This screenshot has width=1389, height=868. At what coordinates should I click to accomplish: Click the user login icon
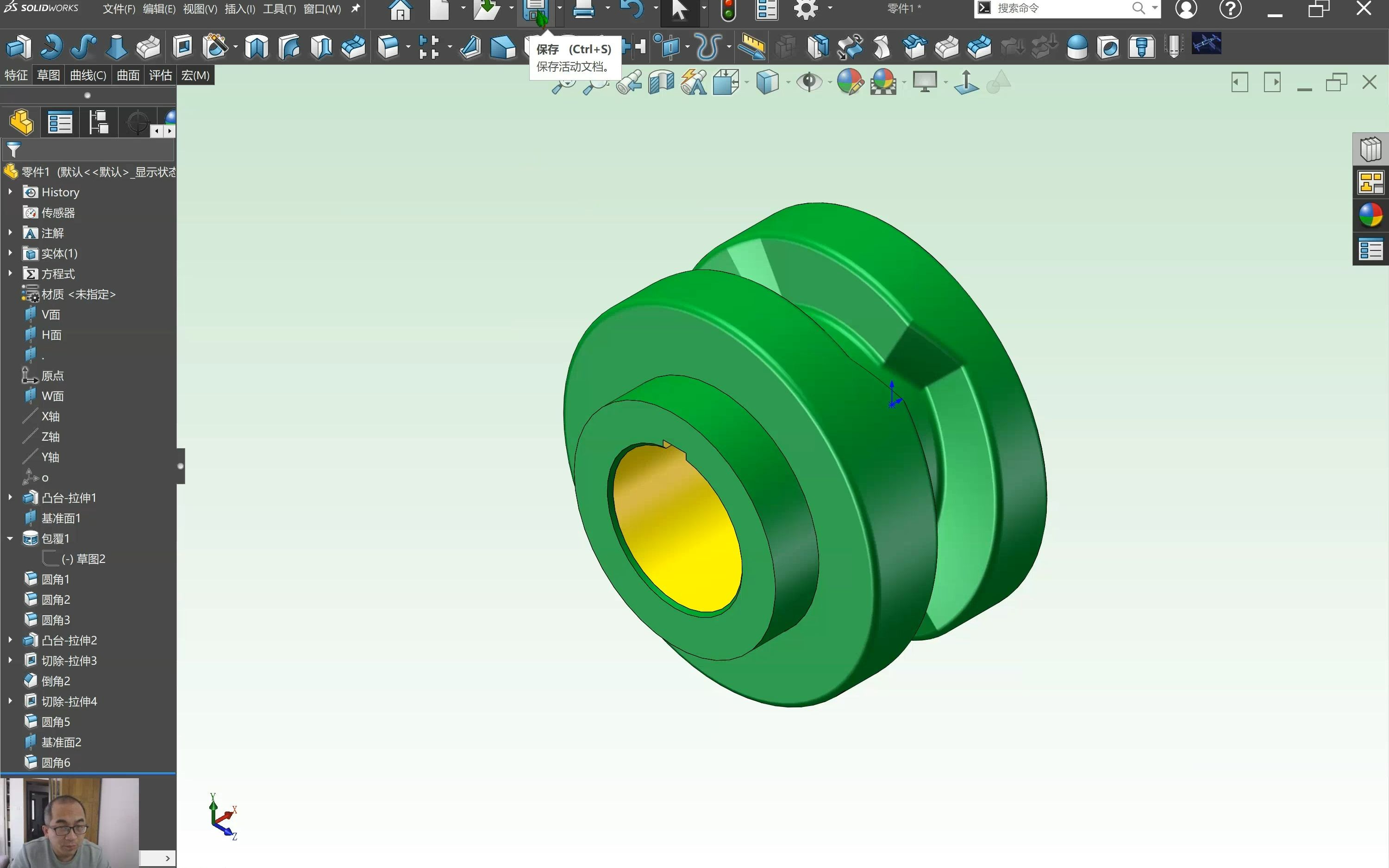[1186, 9]
